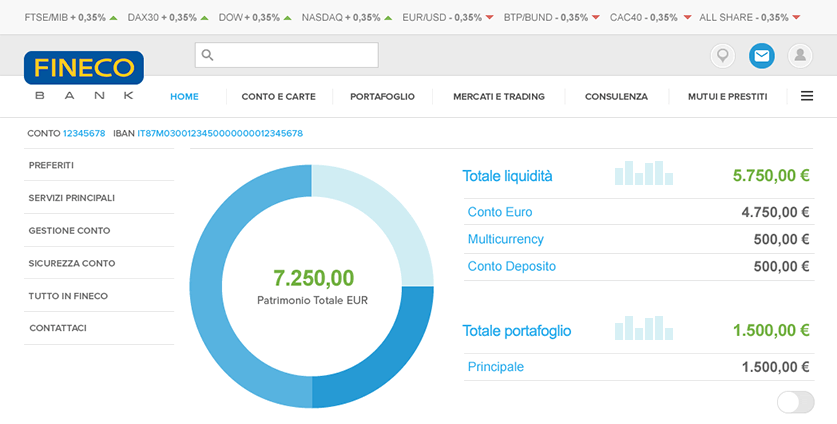837x424 pixels.
Task: Click ALL SHARE red down arrow
Action: 796,18
